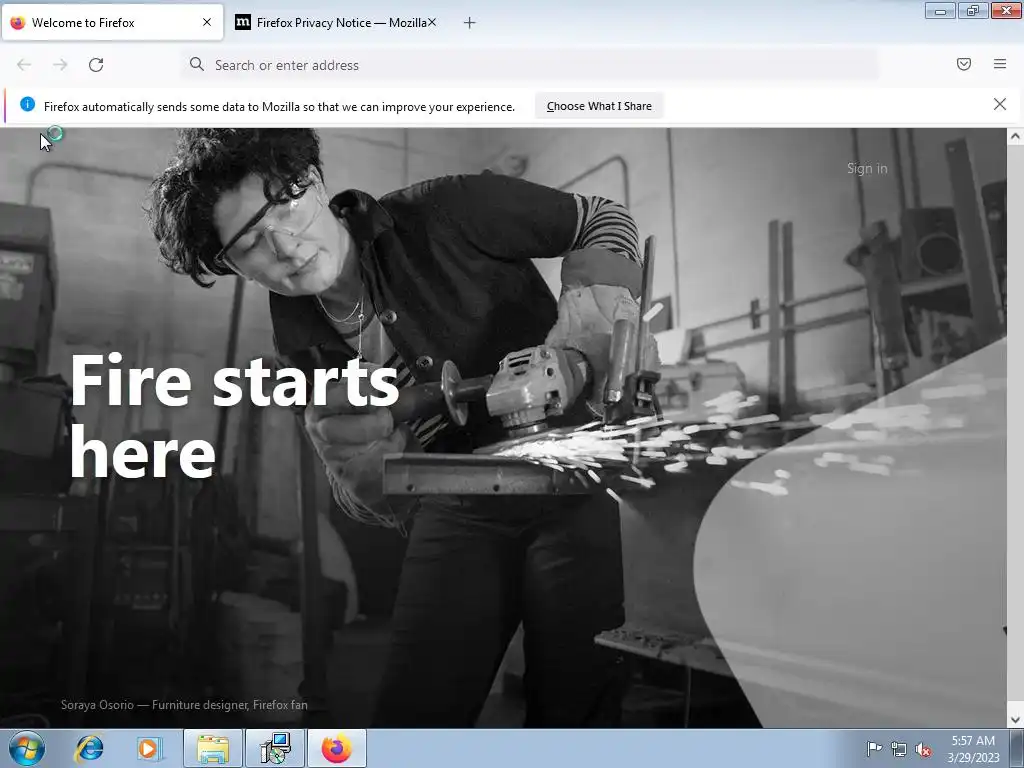Click the muted volume tray icon
The width and height of the screenshot is (1024, 768).
[x=923, y=749]
